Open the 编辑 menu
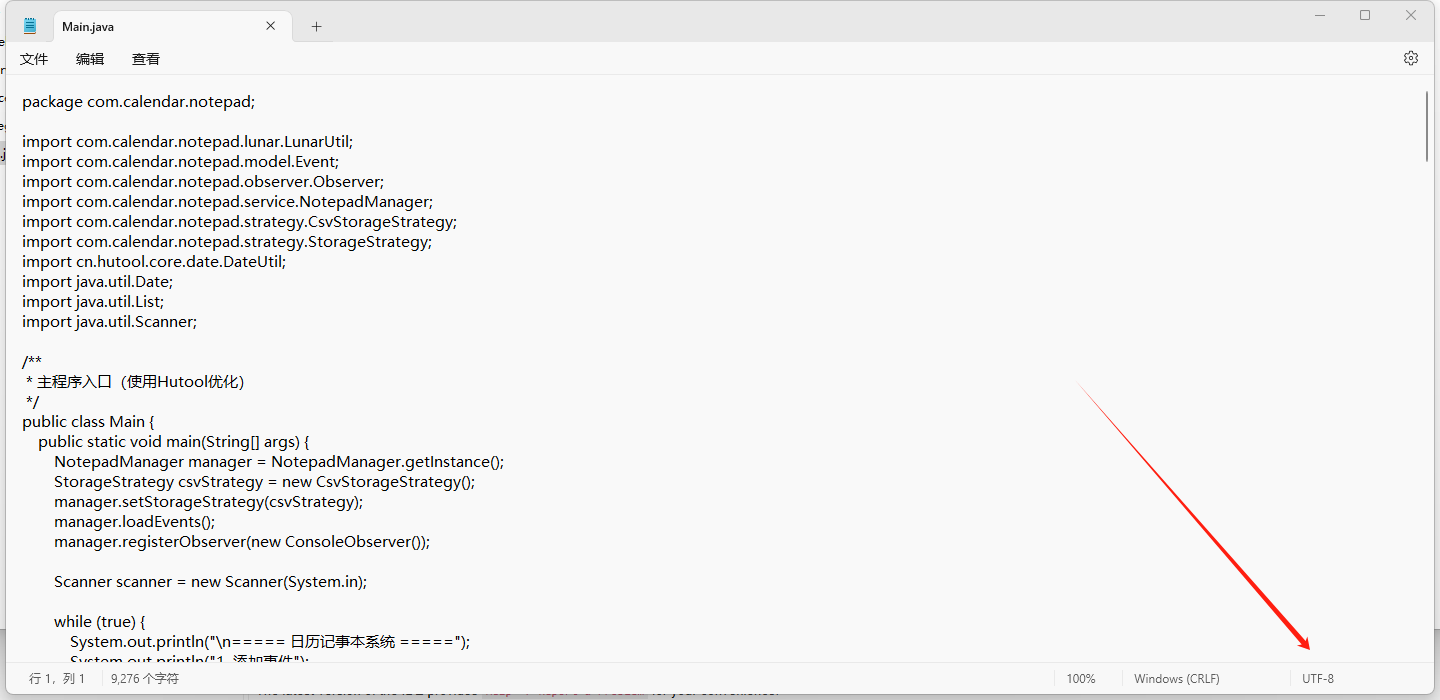Image resolution: width=1440 pixels, height=700 pixels. [x=90, y=59]
